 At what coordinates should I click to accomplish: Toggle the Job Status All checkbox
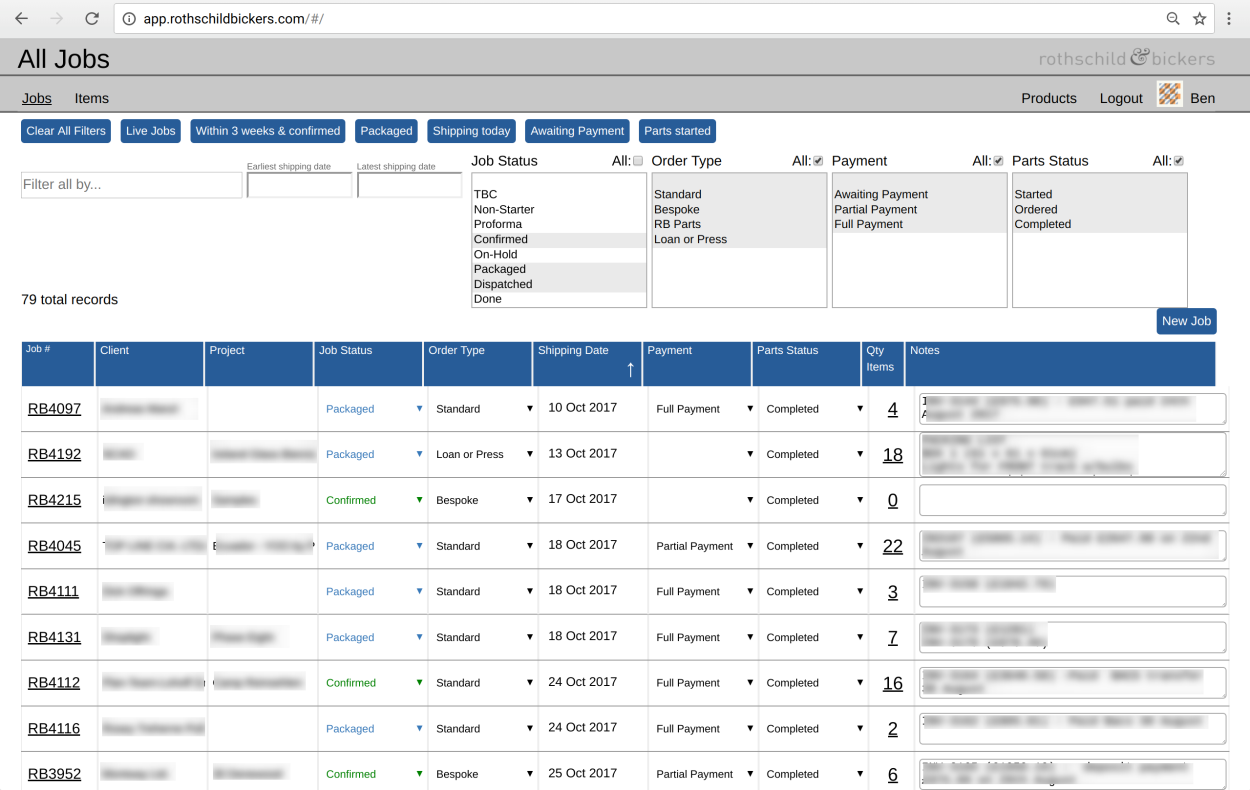pyautogui.click(x=638, y=161)
